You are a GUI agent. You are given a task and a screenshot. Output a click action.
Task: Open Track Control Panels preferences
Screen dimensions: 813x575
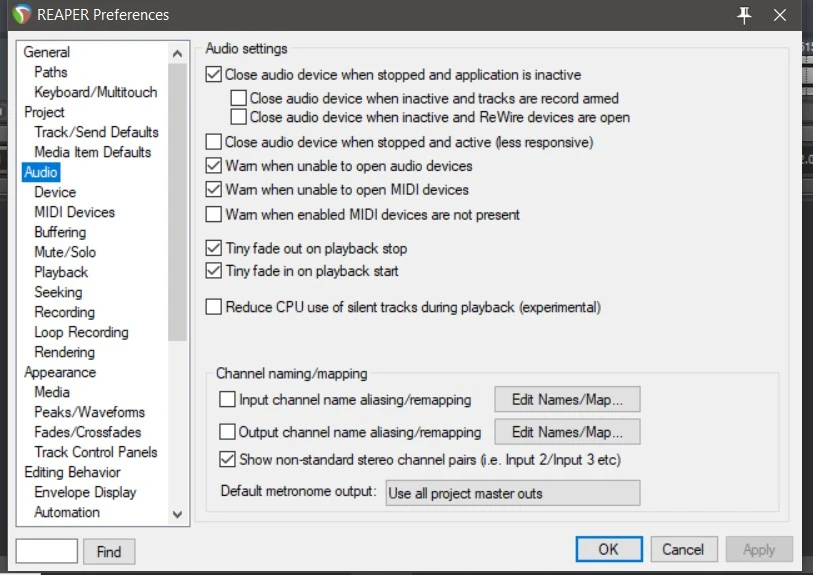click(96, 452)
